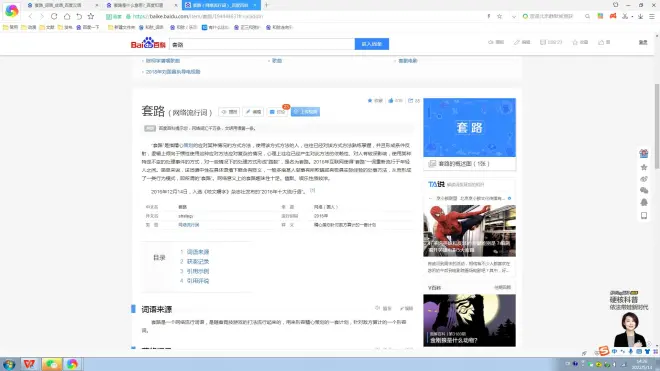This screenshot has width=660, height=371.
Task: Go back with the browser back arrow
Action: (x=30, y=16)
